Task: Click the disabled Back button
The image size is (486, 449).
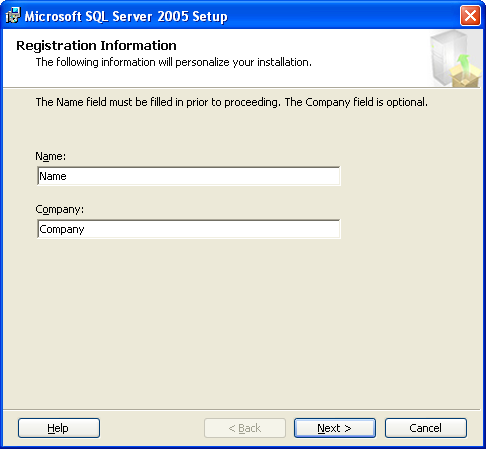Action: tap(245, 428)
